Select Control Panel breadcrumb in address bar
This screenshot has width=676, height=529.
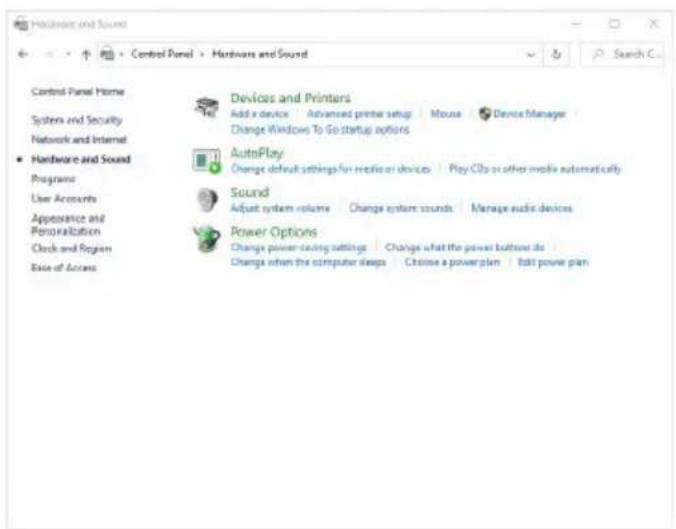(162, 54)
